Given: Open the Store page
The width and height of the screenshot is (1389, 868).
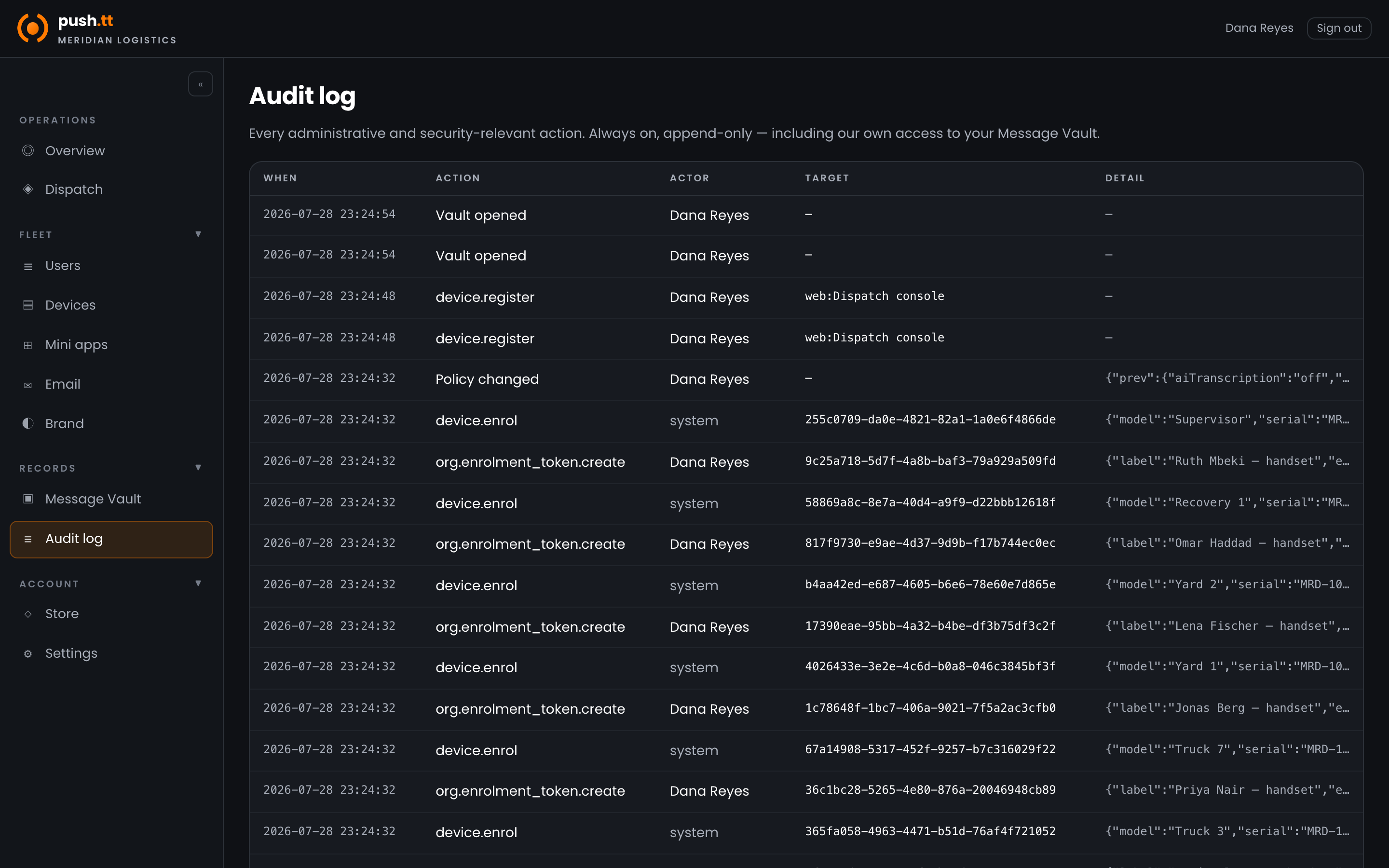Looking at the screenshot, I should point(111,614).
